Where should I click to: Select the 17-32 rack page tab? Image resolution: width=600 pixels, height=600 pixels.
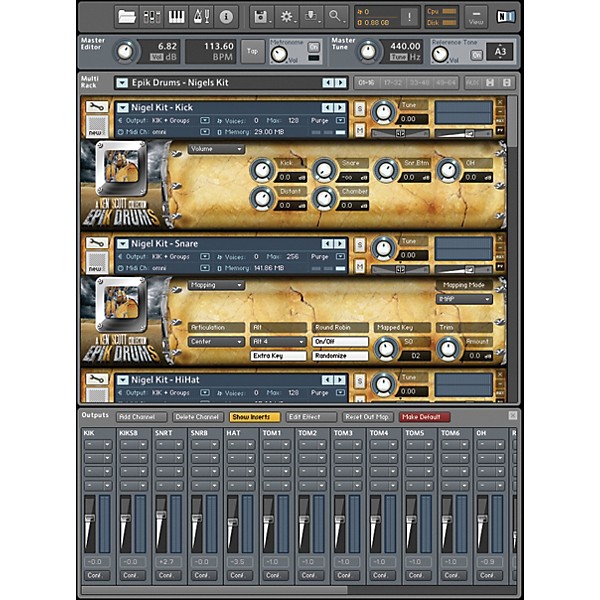point(393,83)
